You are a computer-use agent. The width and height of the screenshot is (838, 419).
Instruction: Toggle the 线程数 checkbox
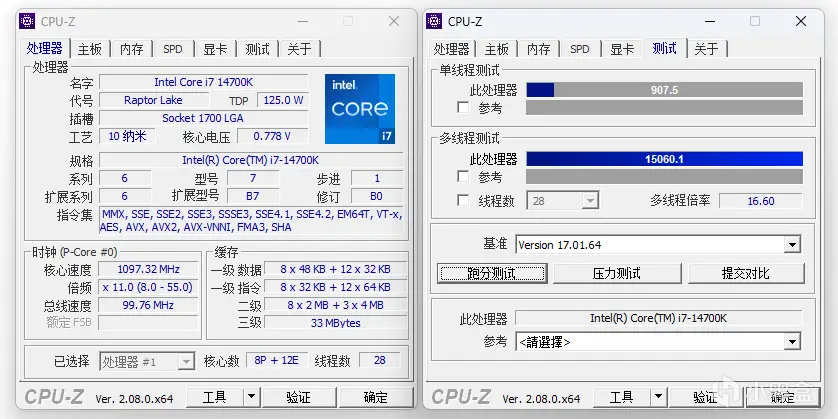point(463,200)
